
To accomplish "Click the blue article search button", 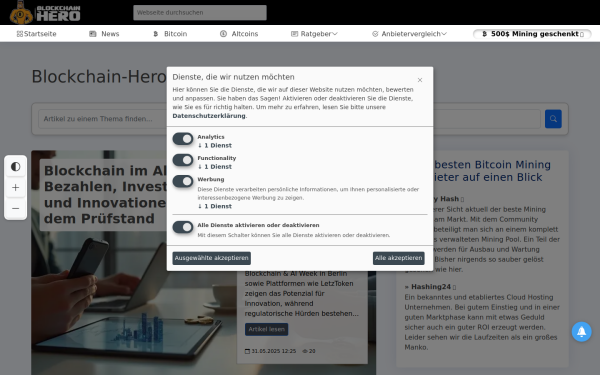I will pyautogui.click(x=553, y=119).
